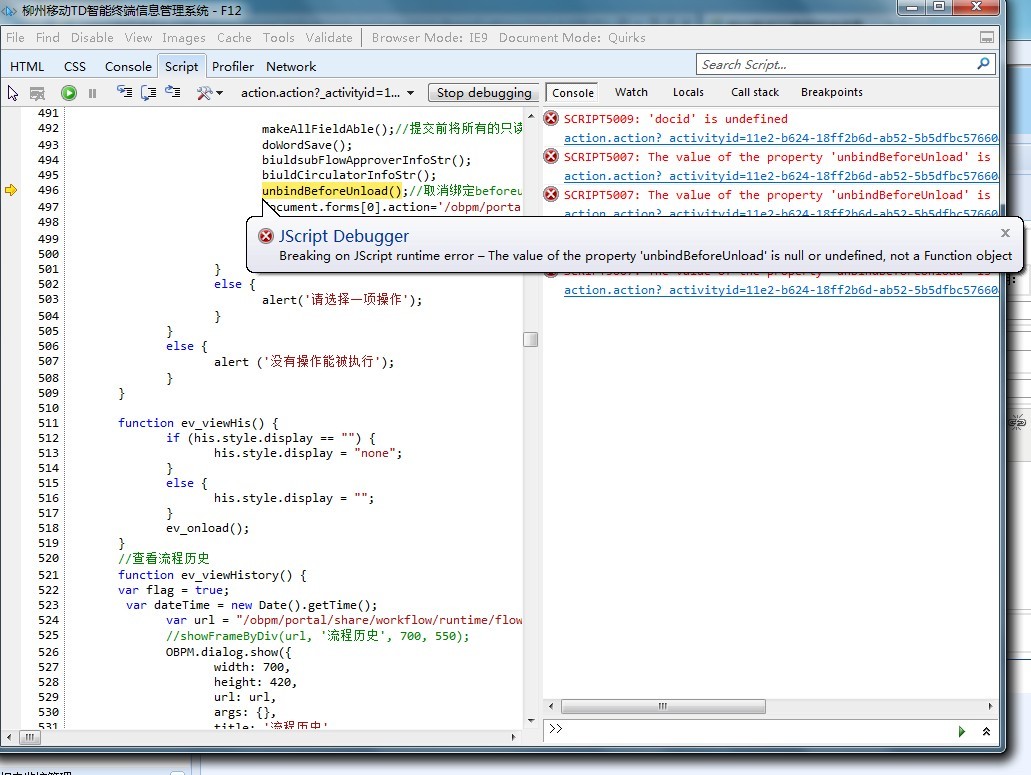Click the pin/unpin developer tools icon
This screenshot has width=1031, height=775.
pyautogui.click(x=987, y=37)
